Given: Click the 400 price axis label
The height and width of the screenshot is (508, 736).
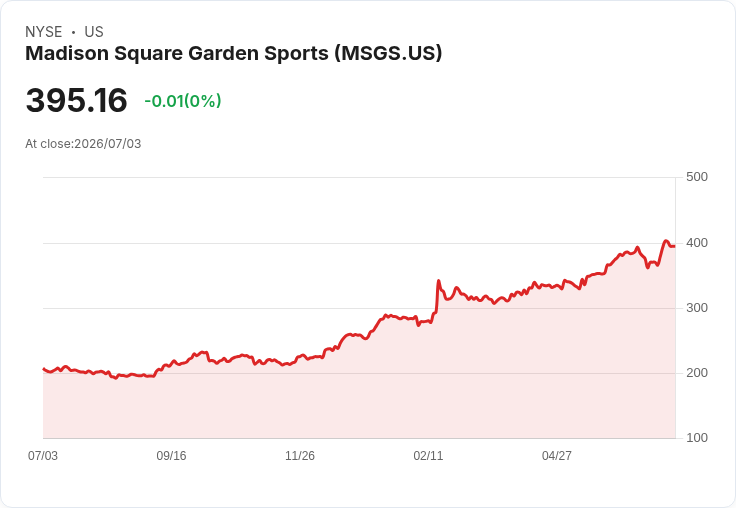Looking at the screenshot, I should tap(697, 243).
